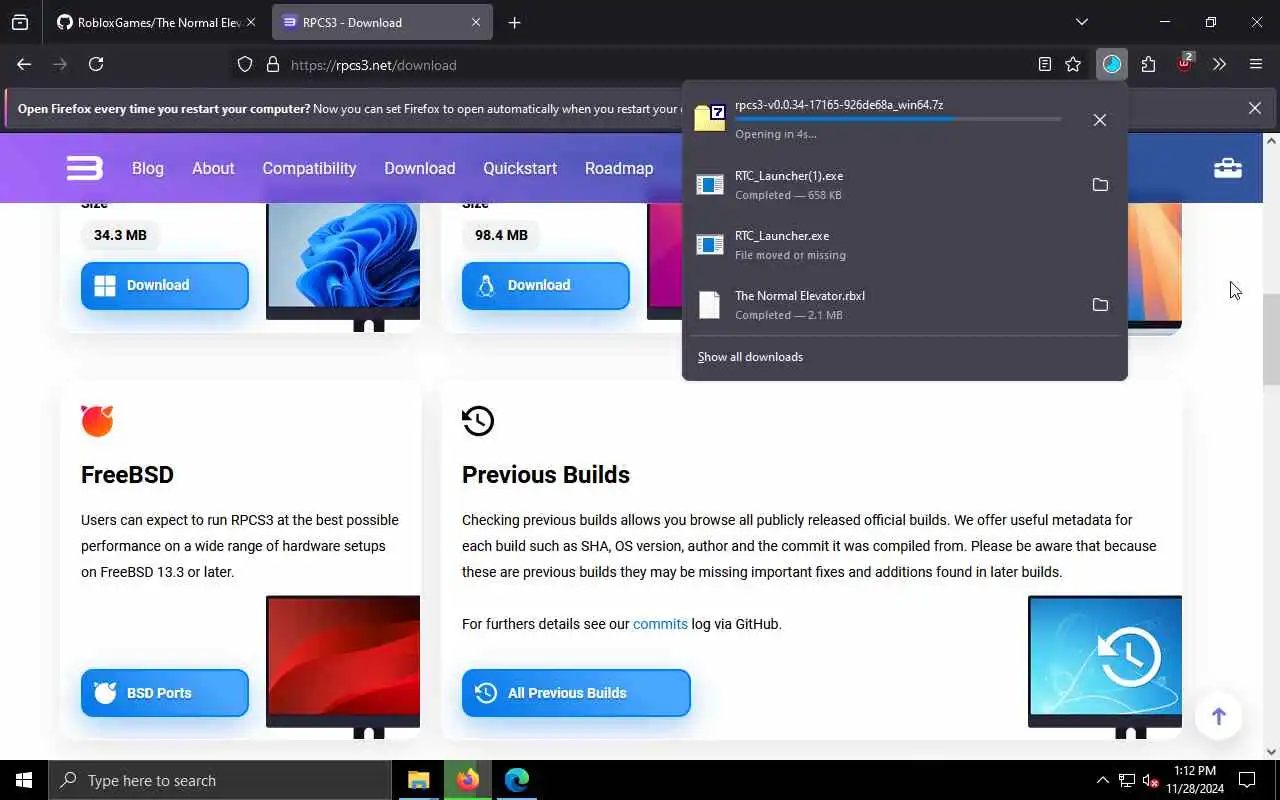Image resolution: width=1280 pixels, height=800 pixels.
Task: Click the Previous Builds history clock icon
Action: (478, 421)
